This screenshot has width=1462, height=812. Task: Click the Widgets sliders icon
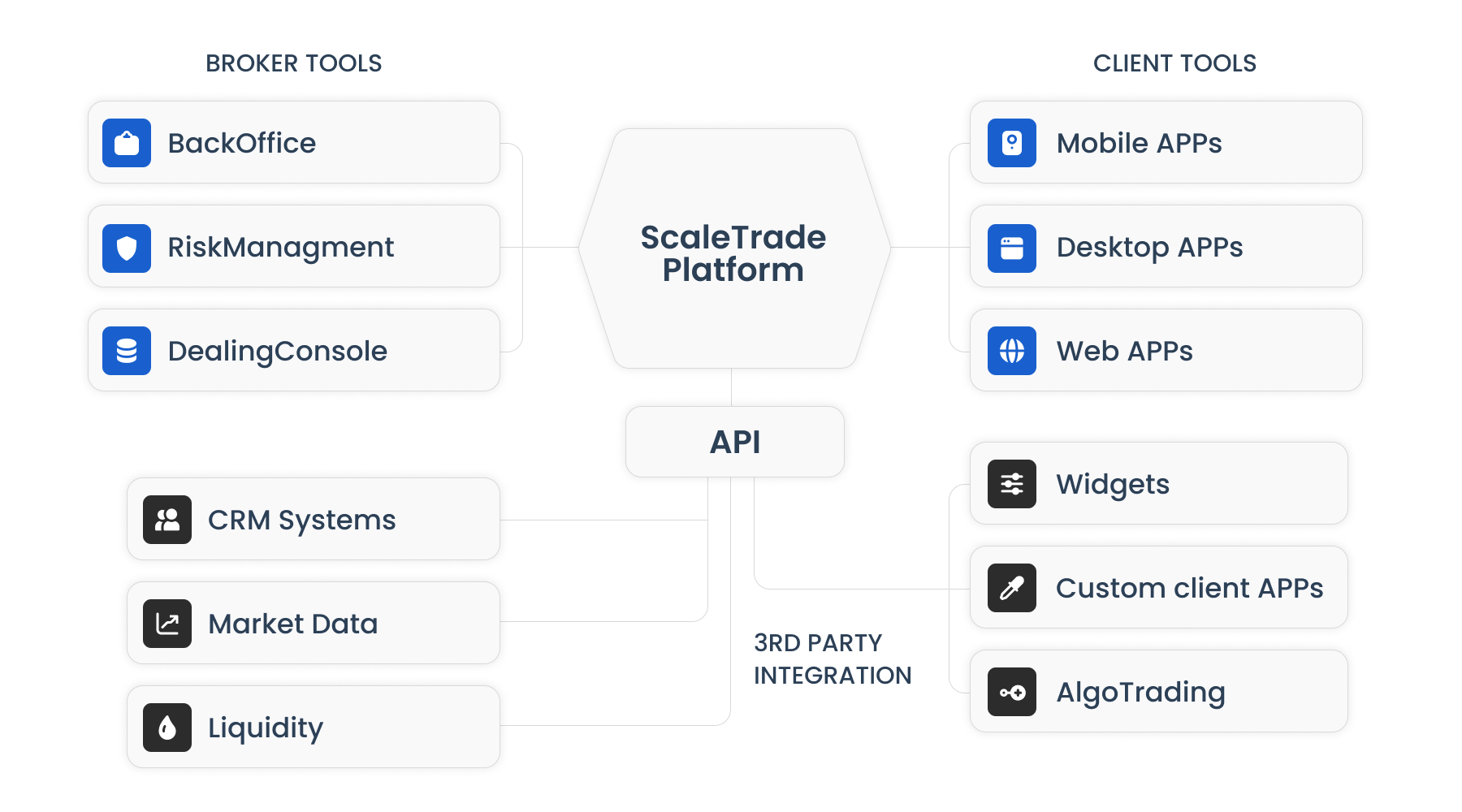pyautogui.click(x=1011, y=484)
